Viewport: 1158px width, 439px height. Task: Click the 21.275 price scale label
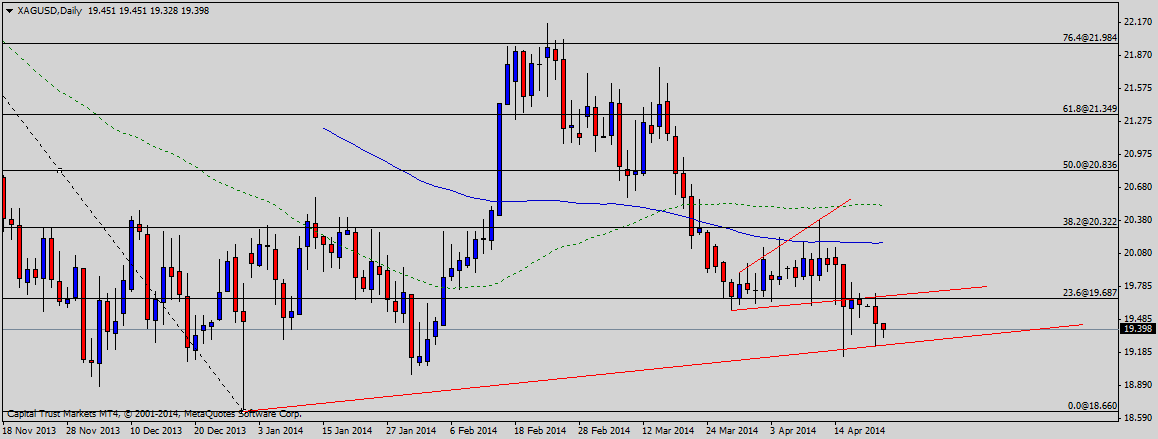1137,121
